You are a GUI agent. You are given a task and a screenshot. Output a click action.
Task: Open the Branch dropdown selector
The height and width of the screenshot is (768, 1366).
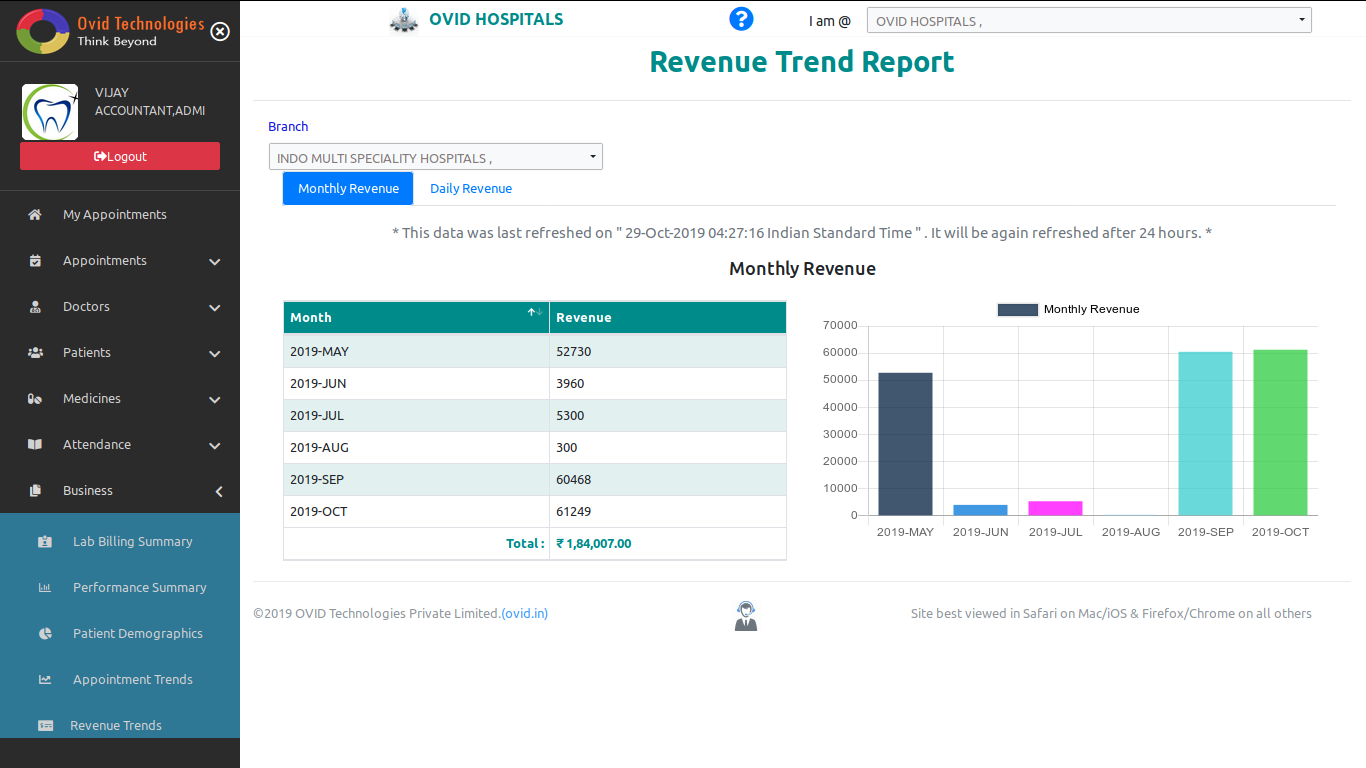pyautogui.click(x=435, y=157)
